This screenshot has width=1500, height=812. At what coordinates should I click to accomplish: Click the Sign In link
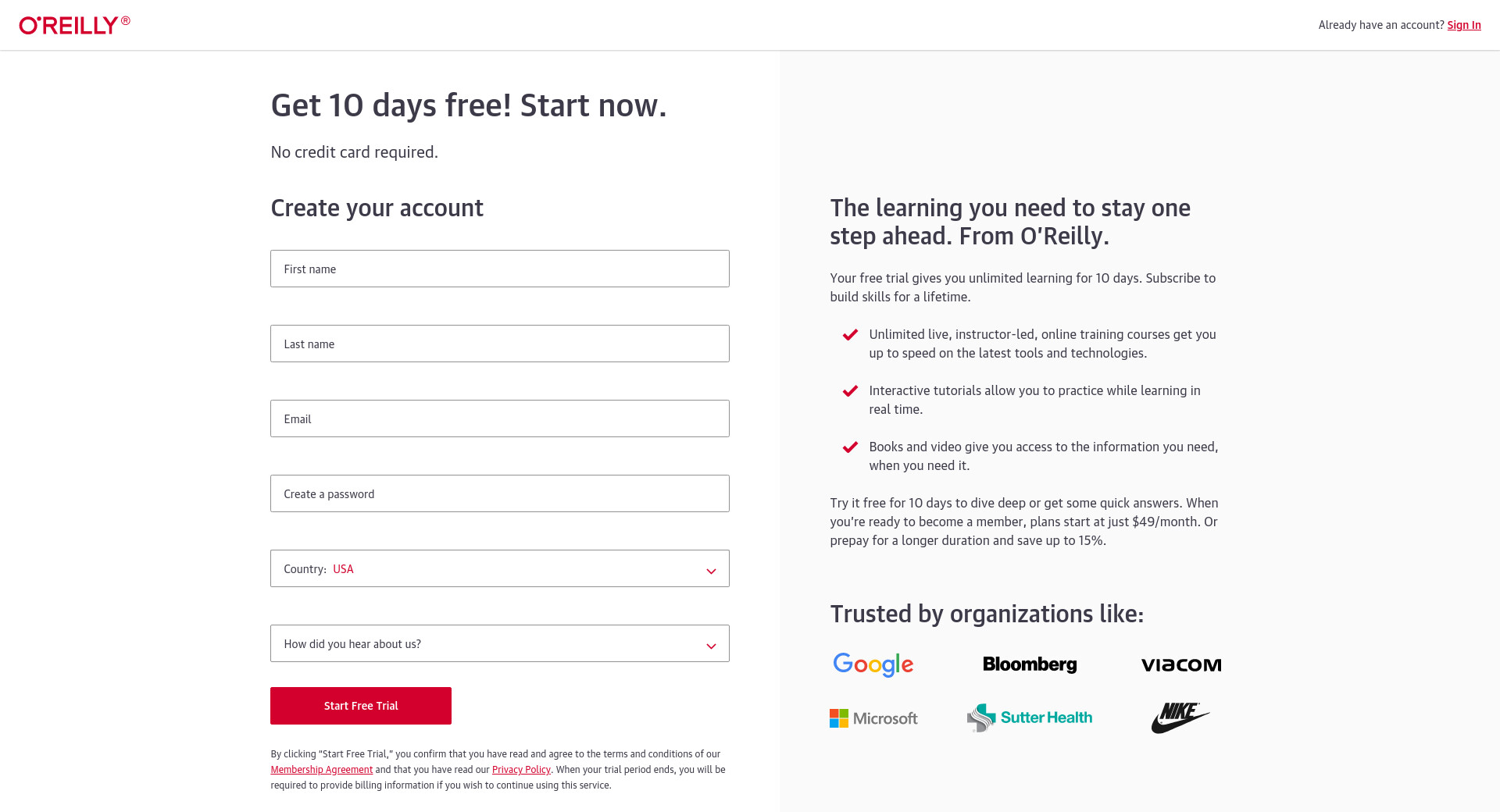pos(1463,25)
